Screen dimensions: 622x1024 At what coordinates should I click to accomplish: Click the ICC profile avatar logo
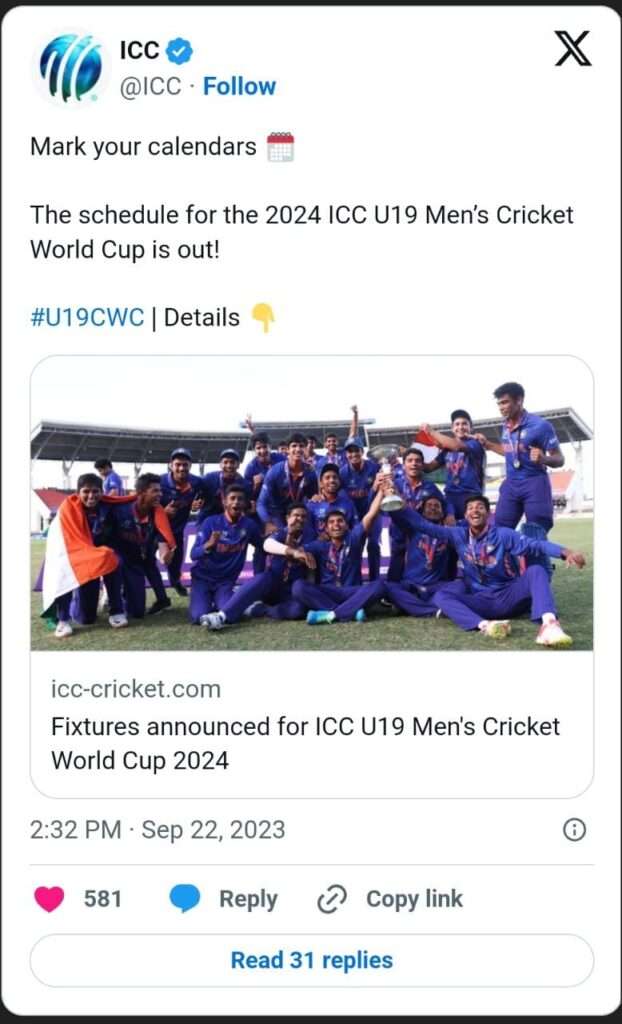[x=71, y=67]
